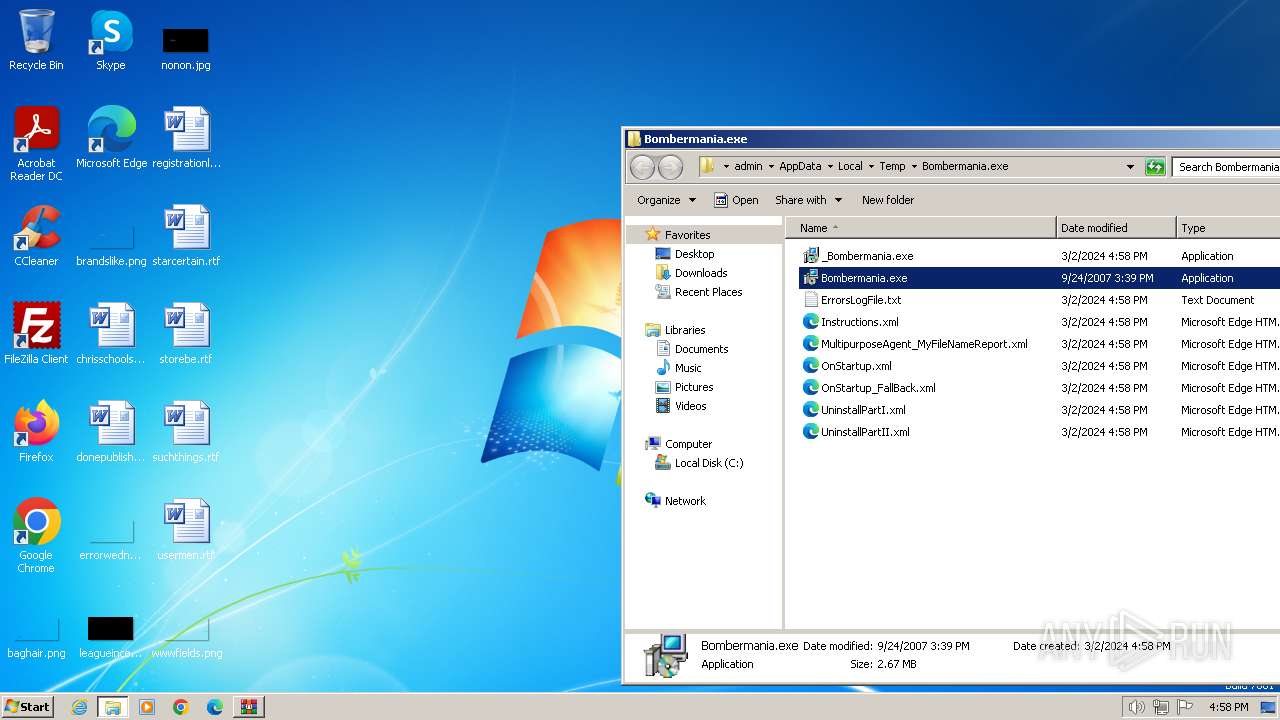Image resolution: width=1280 pixels, height=720 pixels.
Task: Open Acrobat Reader DC shortcut
Action: tap(36, 143)
